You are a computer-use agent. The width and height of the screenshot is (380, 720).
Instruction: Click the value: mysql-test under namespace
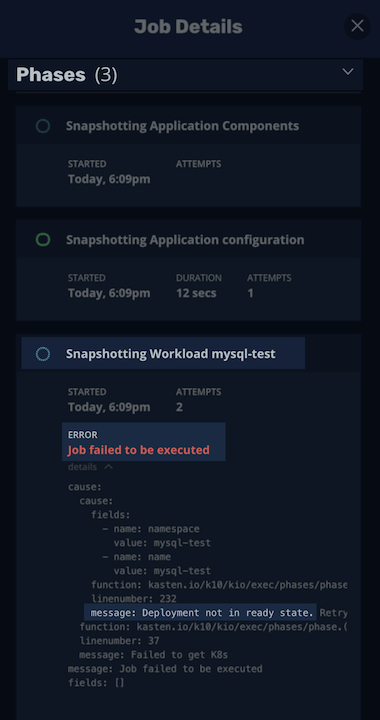coord(162,543)
